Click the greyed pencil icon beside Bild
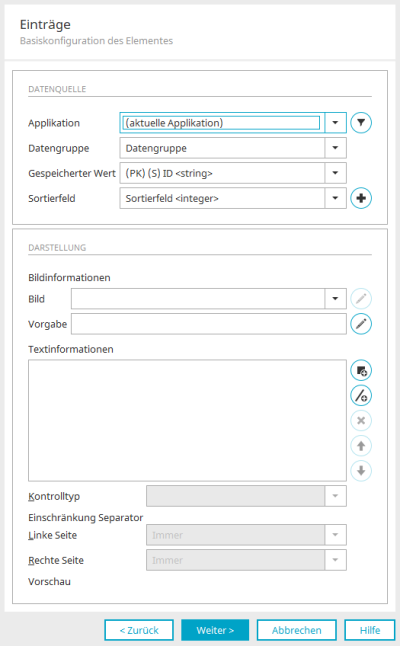The image size is (400, 646). [361, 299]
